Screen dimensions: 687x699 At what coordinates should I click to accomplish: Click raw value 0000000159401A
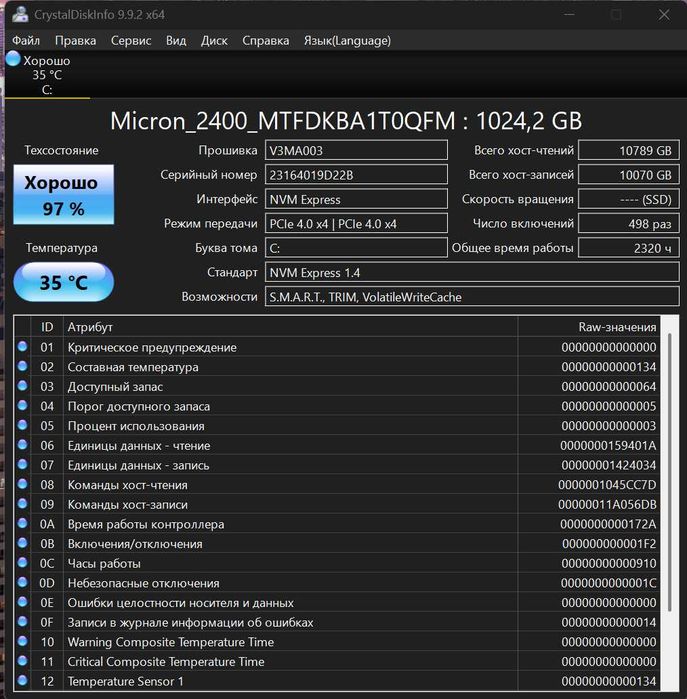pyautogui.click(x=608, y=445)
